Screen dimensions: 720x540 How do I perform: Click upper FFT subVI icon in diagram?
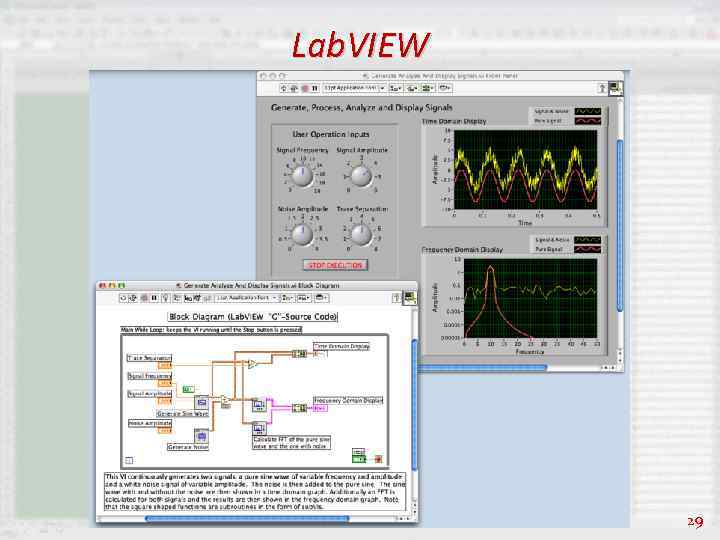coord(259,405)
